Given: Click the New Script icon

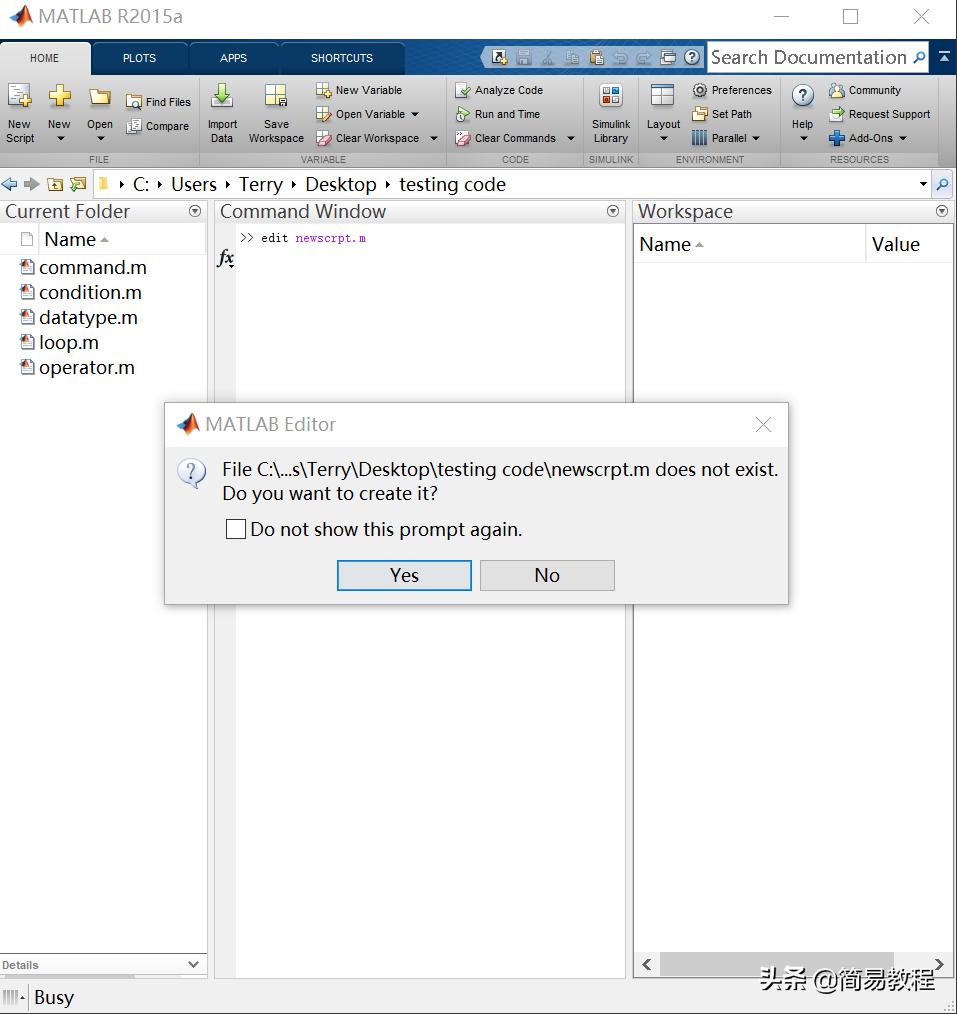Looking at the screenshot, I should coord(19,96).
